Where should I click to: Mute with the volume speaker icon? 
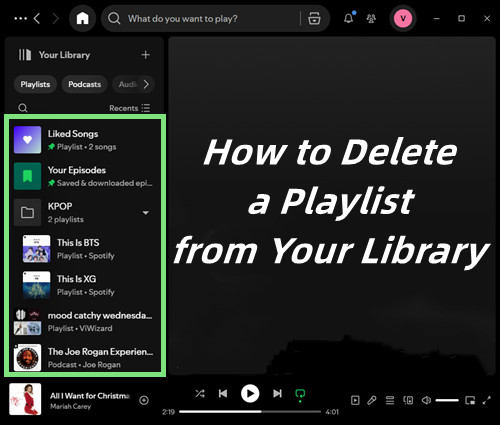tap(426, 400)
